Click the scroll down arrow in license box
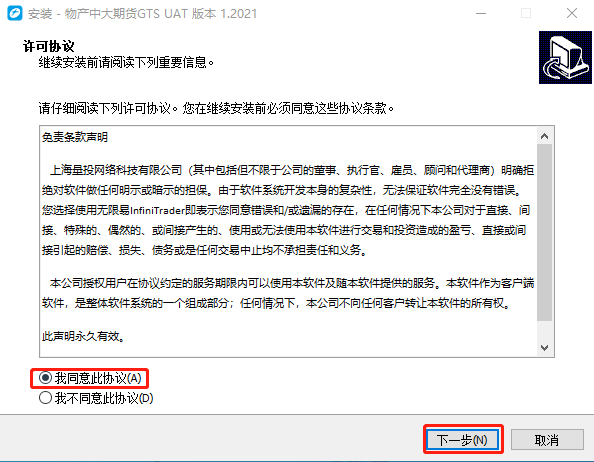This screenshot has width=594, height=462. coord(545,347)
